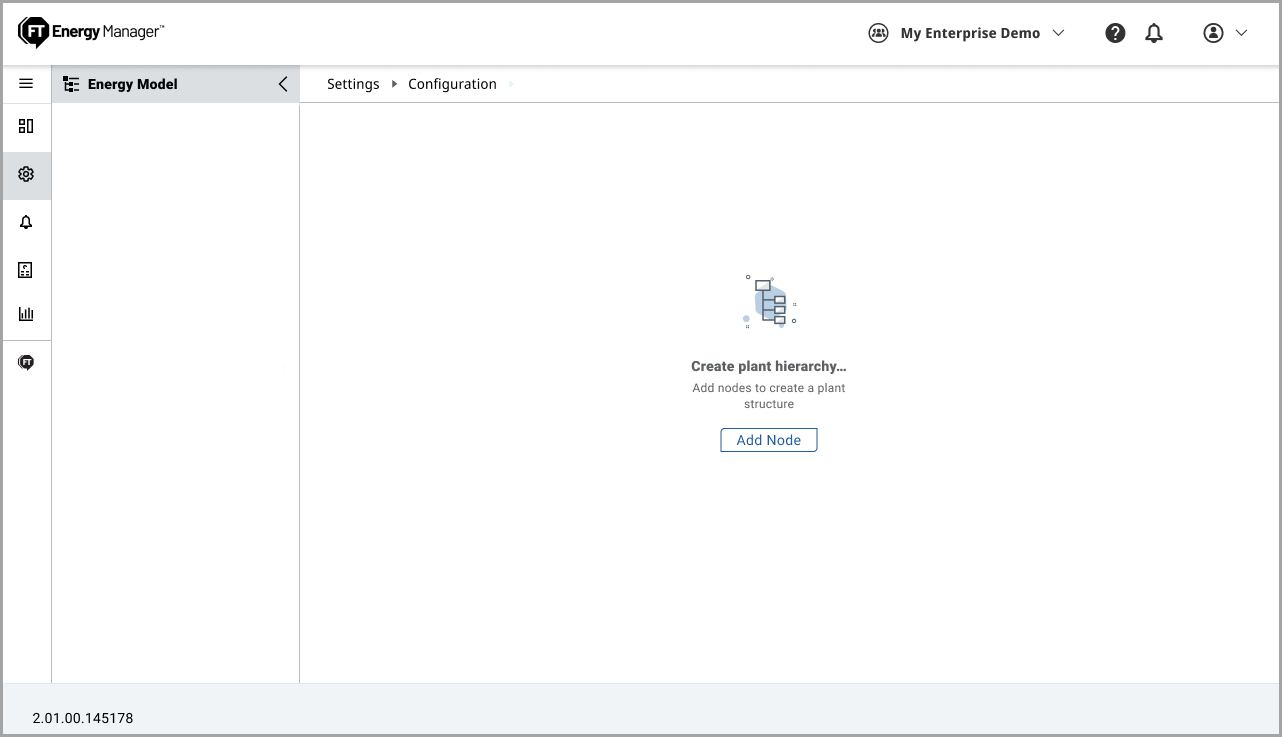Collapse the Energy Model panel
Image resolution: width=1282 pixels, height=737 pixels.
(283, 84)
